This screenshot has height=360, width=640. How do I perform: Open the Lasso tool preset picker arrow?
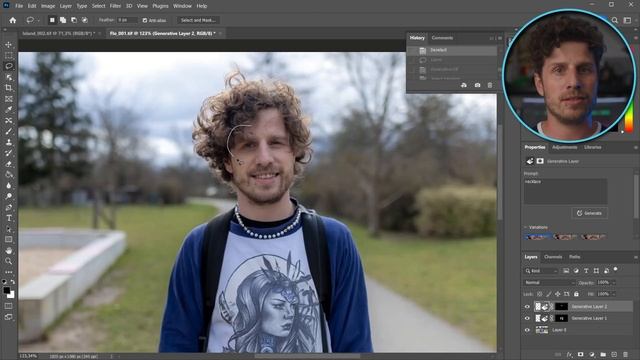38,20
